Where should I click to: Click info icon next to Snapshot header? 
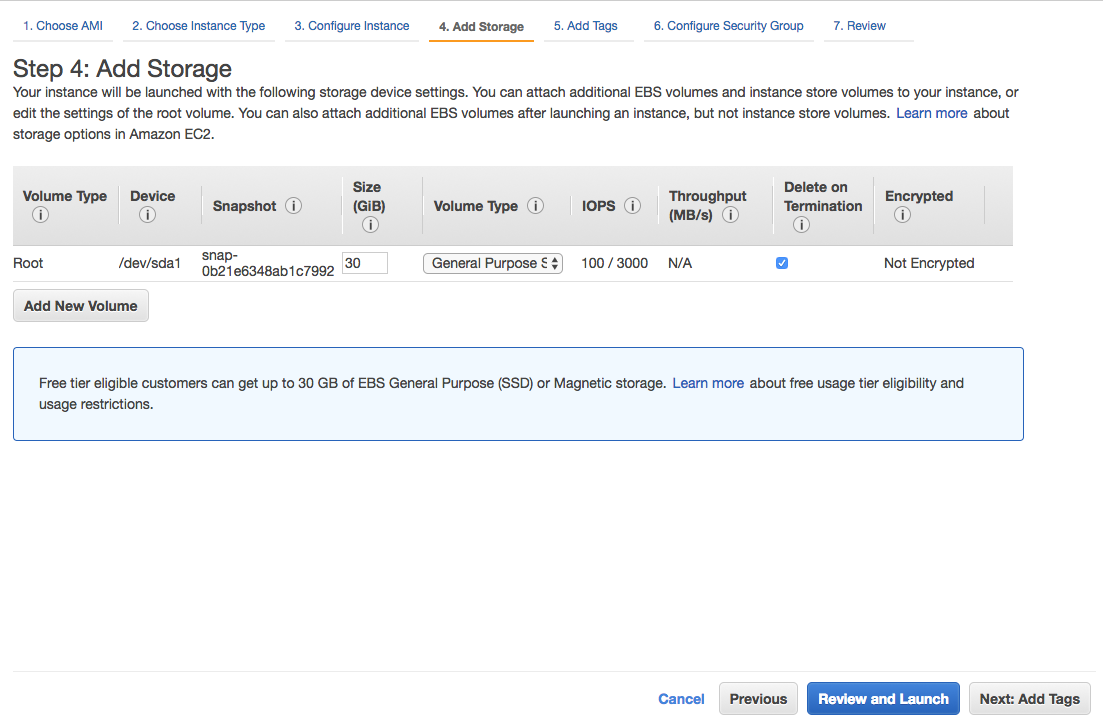(293, 205)
